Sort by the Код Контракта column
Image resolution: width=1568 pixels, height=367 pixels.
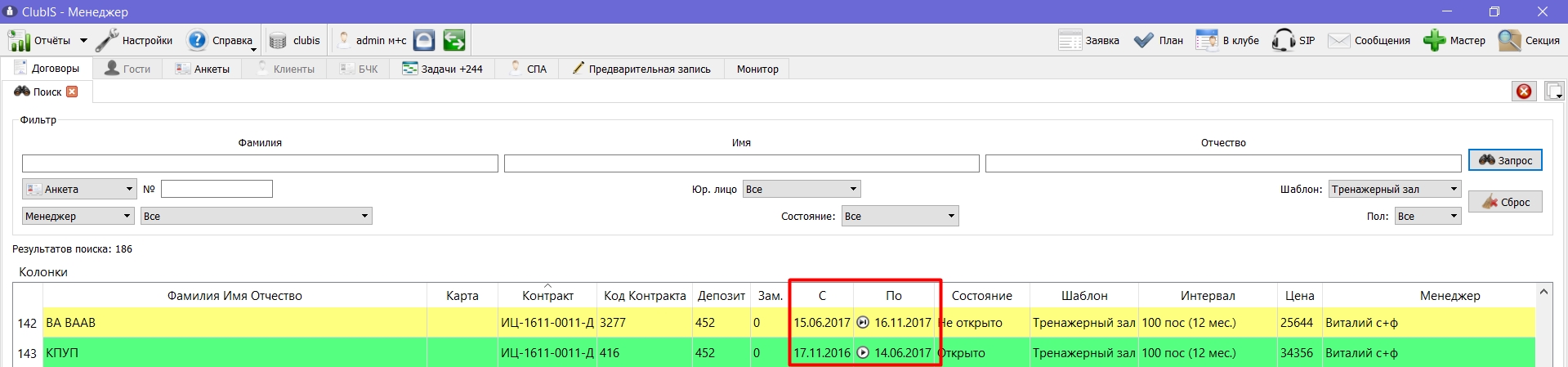[645, 296]
